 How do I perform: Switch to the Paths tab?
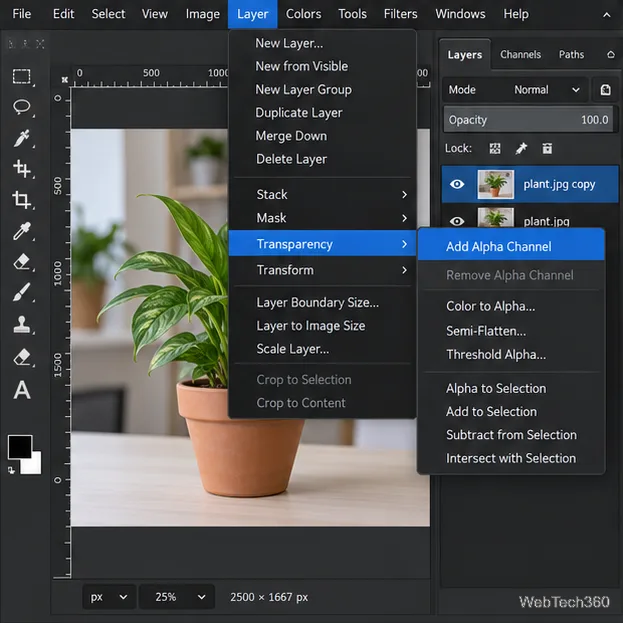pyautogui.click(x=571, y=54)
